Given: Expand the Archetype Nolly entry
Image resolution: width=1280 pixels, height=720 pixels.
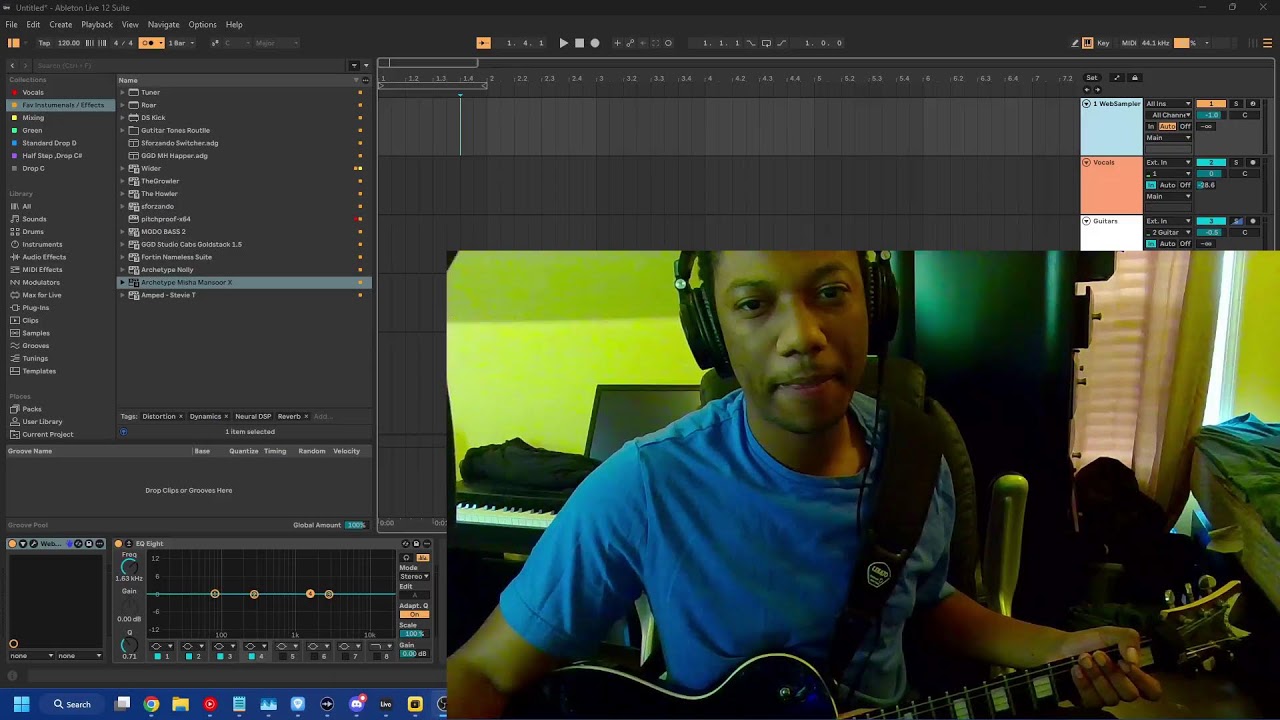Looking at the screenshot, I should click(123, 270).
